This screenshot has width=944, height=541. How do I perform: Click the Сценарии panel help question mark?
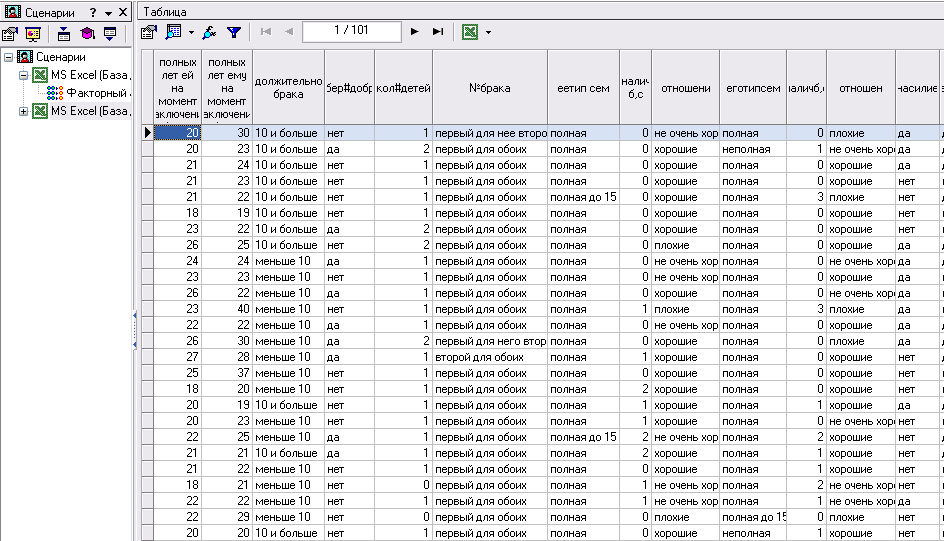coord(92,13)
